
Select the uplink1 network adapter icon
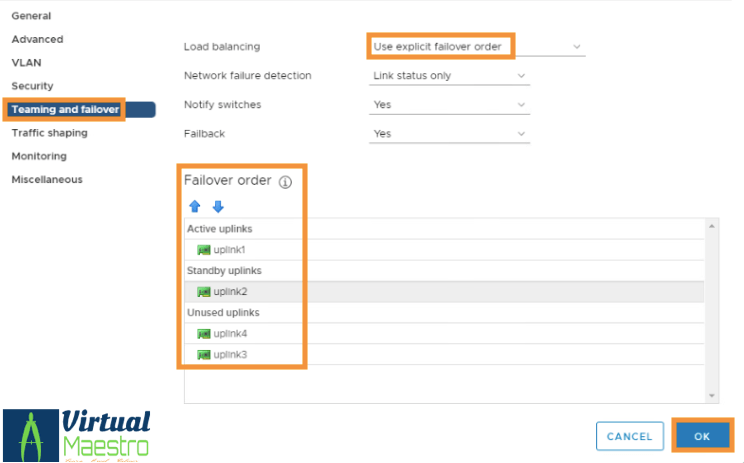(x=204, y=249)
